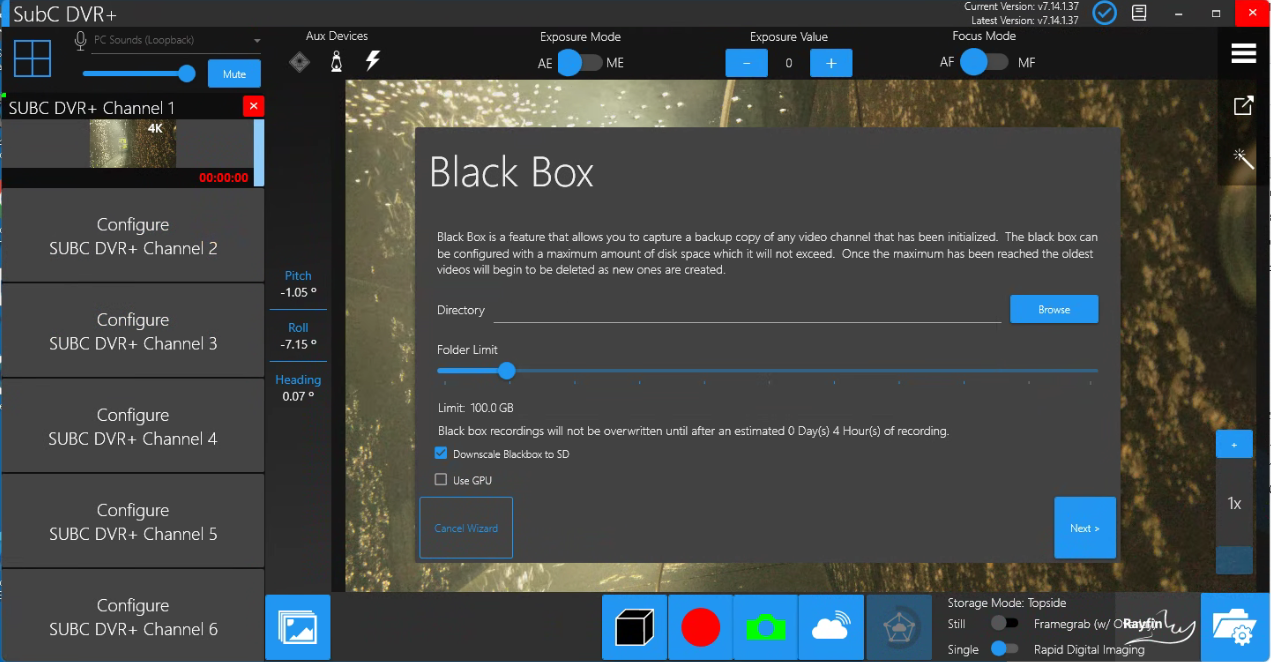This screenshot has height=662, width=1271.
Task: Click the Cancel Wizard button
Action: [466, 528]
